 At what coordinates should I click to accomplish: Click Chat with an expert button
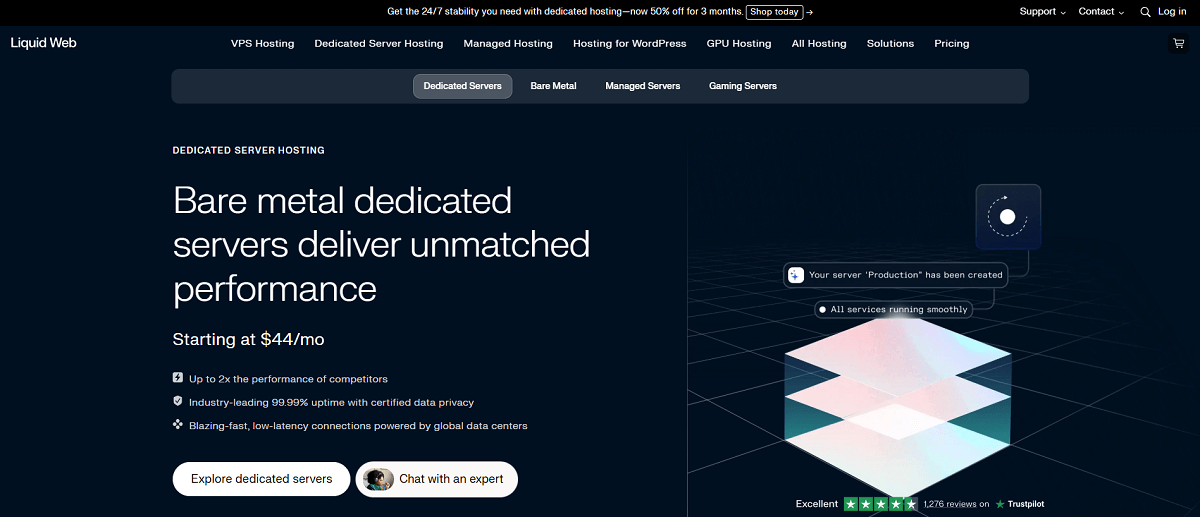pyautogui.click(x=437, y=479)
